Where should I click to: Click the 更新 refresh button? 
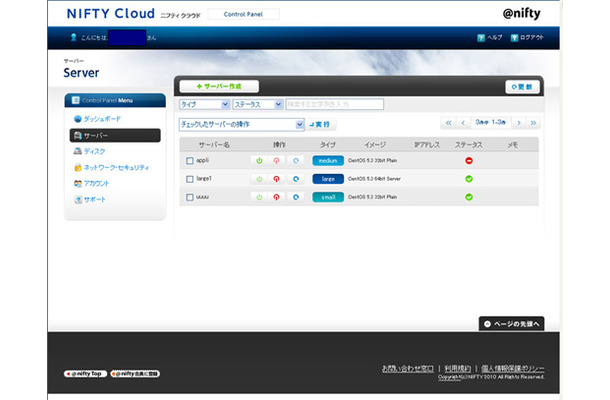click(x=522, y=87)
